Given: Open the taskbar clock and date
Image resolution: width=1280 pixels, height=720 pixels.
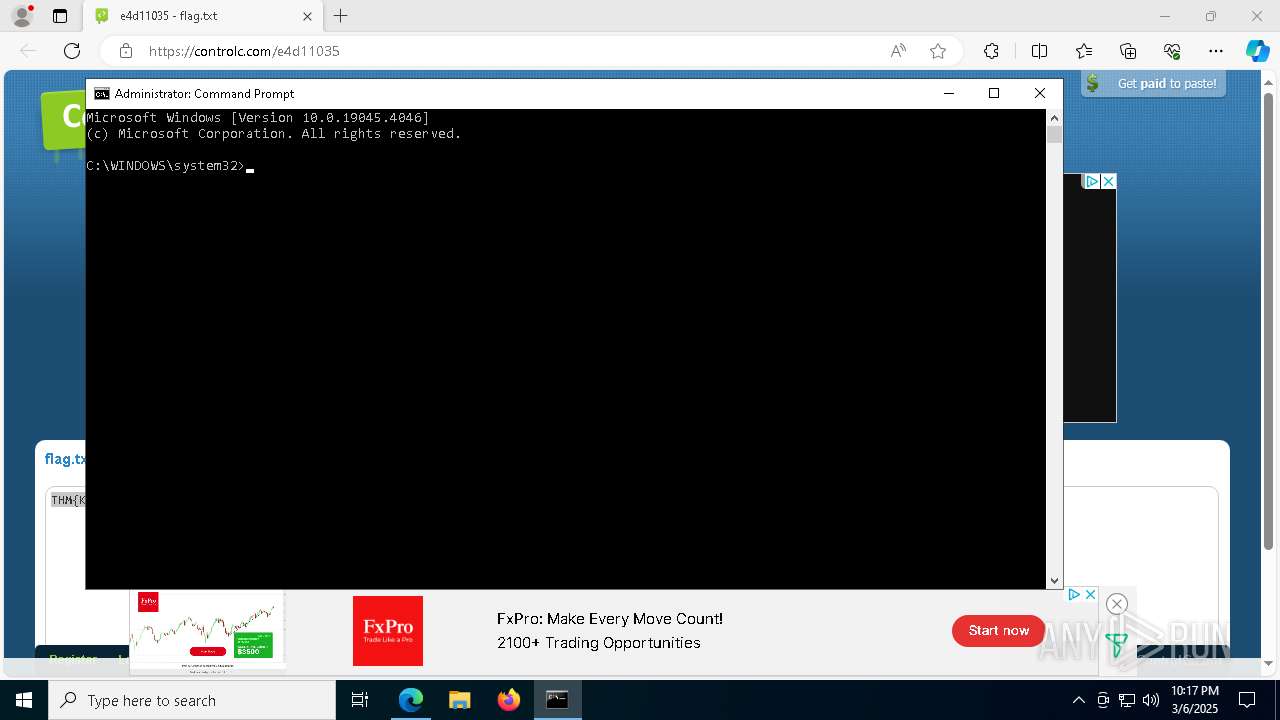Looking at the screenshot, I should pyautogui.click(x=1195, y=700).
